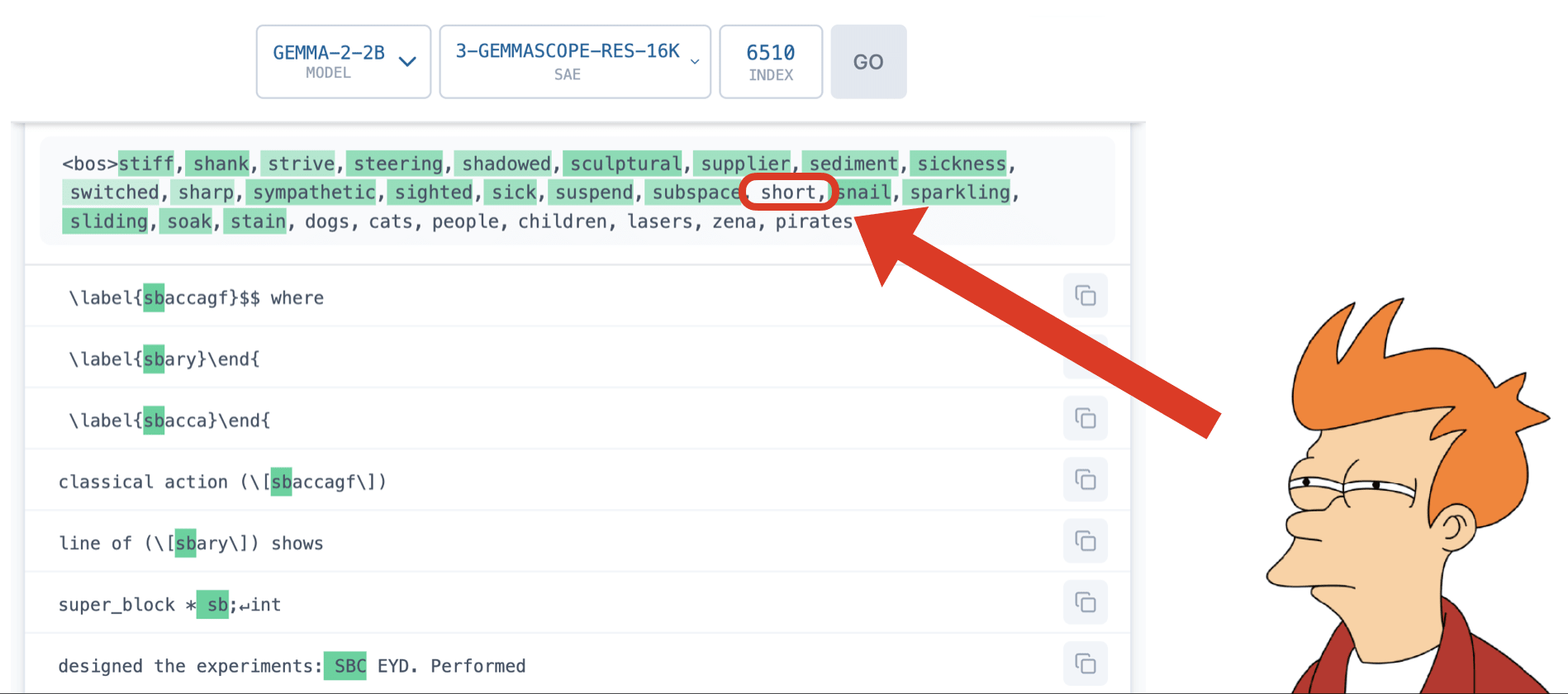
Task: Expand the 3-GEMMASCOPE-RES-16K SAE selector
Action: point(575,62)
